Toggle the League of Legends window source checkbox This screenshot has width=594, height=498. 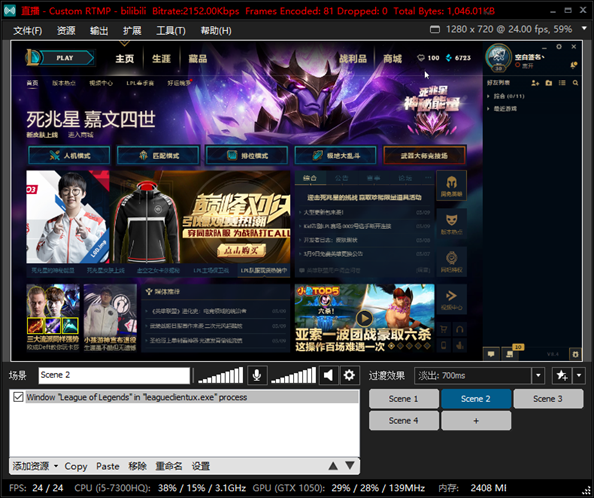pos(18,397)
